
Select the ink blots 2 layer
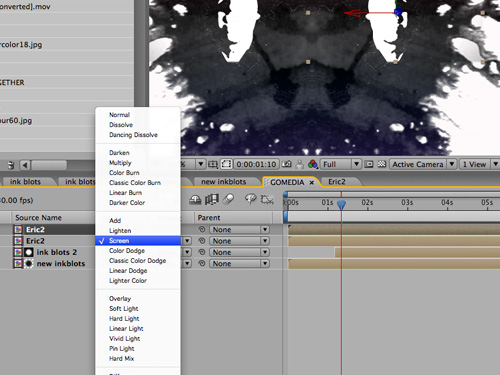[x=56, y=252]
